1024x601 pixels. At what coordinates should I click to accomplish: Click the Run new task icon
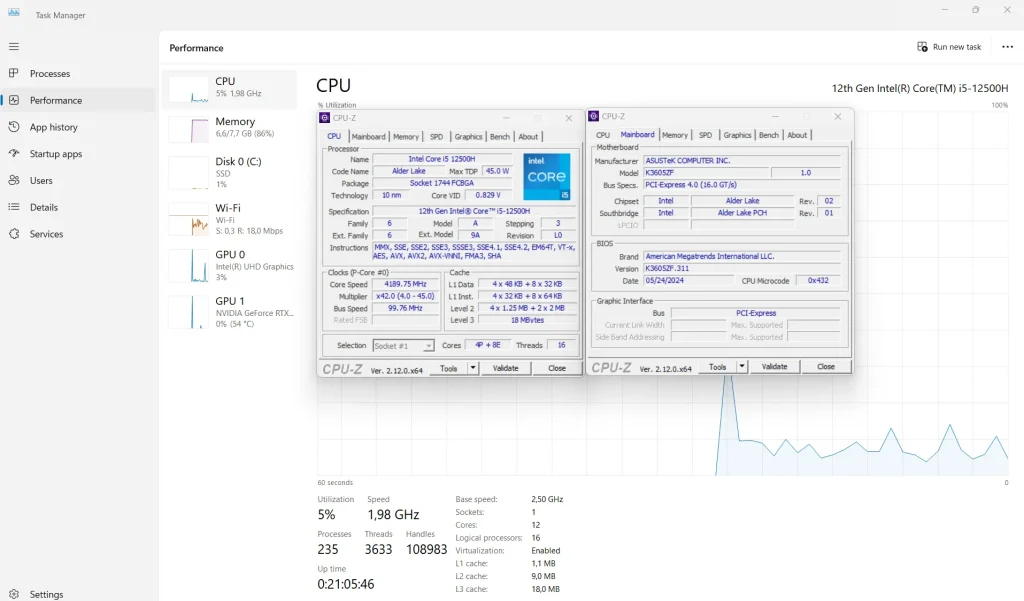click(922, 46)
